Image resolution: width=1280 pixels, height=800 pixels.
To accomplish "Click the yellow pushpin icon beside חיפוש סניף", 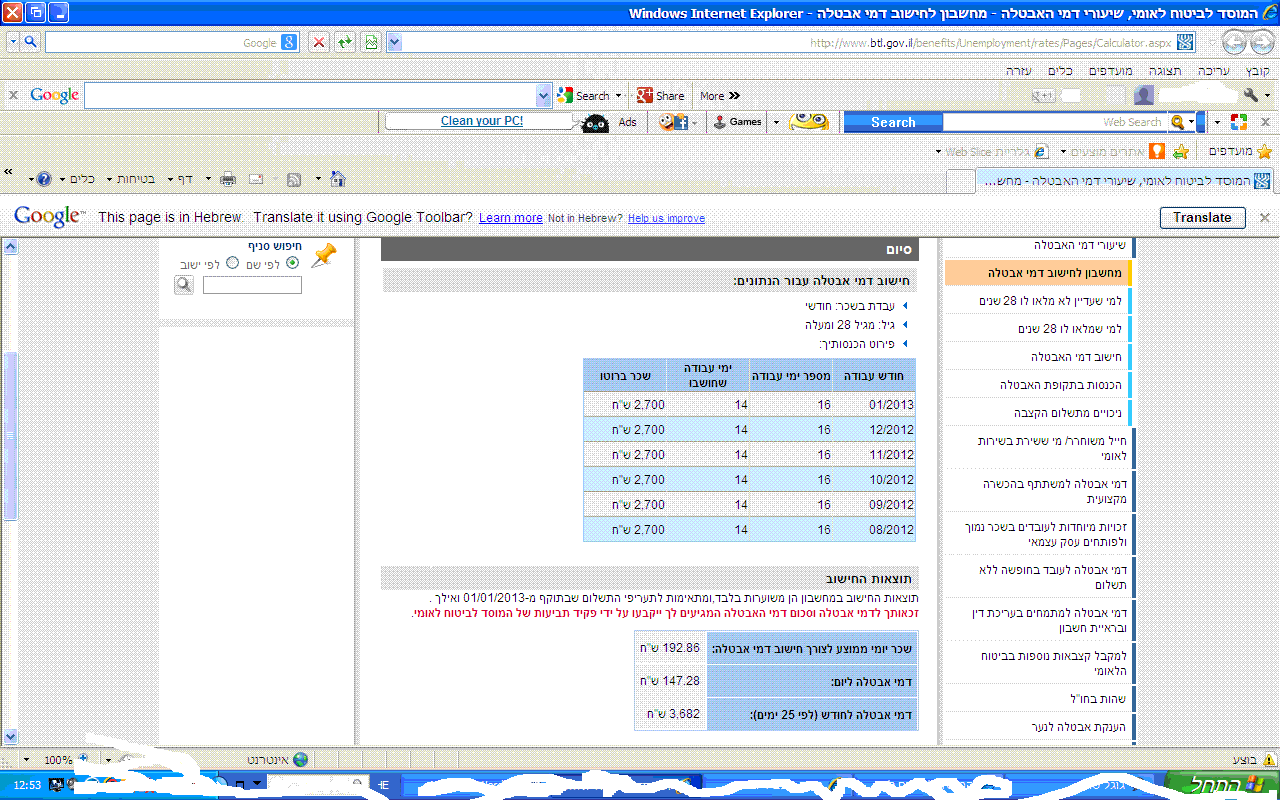I will pyautogui.click(x=323, y=255).
